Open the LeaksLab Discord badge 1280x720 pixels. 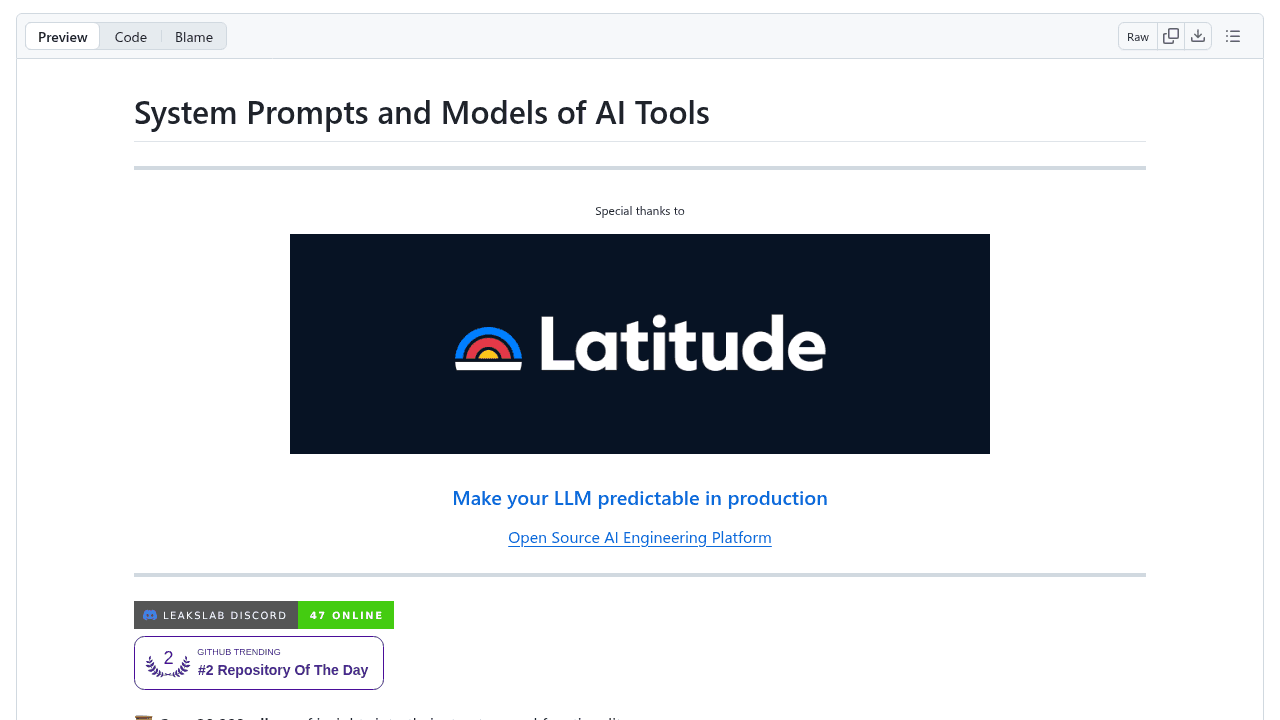point(216,614)
